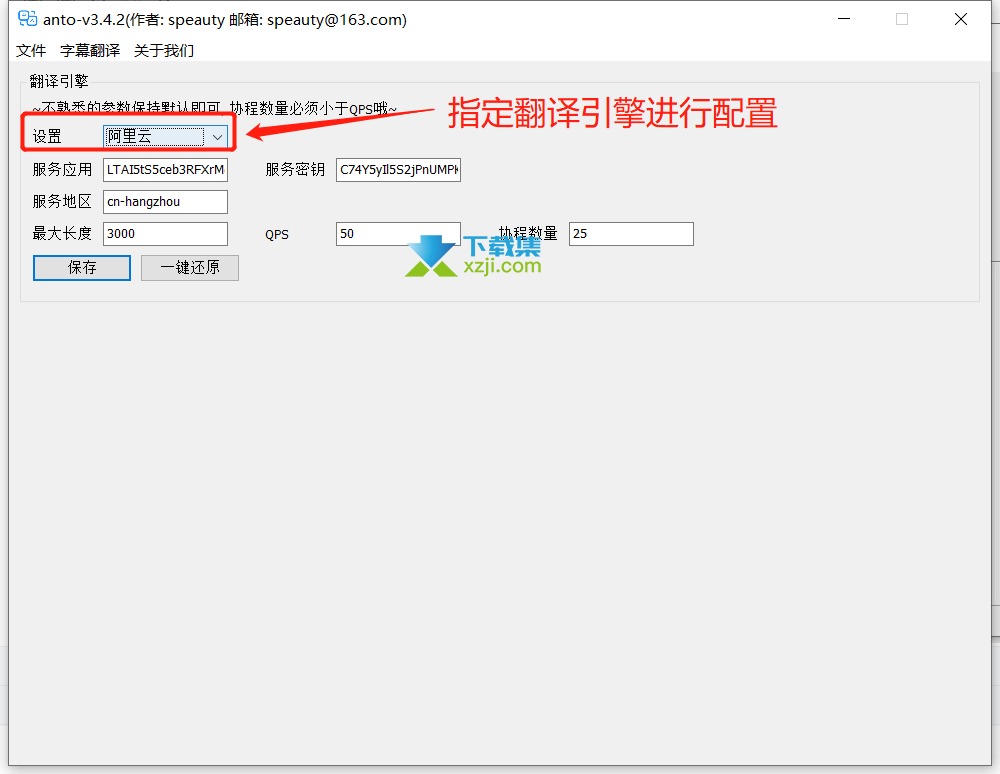The height and width of the screenshot is (774, 1000).
Task: Click the anto app icon in title bar
Action: click(x=27, y=19)
